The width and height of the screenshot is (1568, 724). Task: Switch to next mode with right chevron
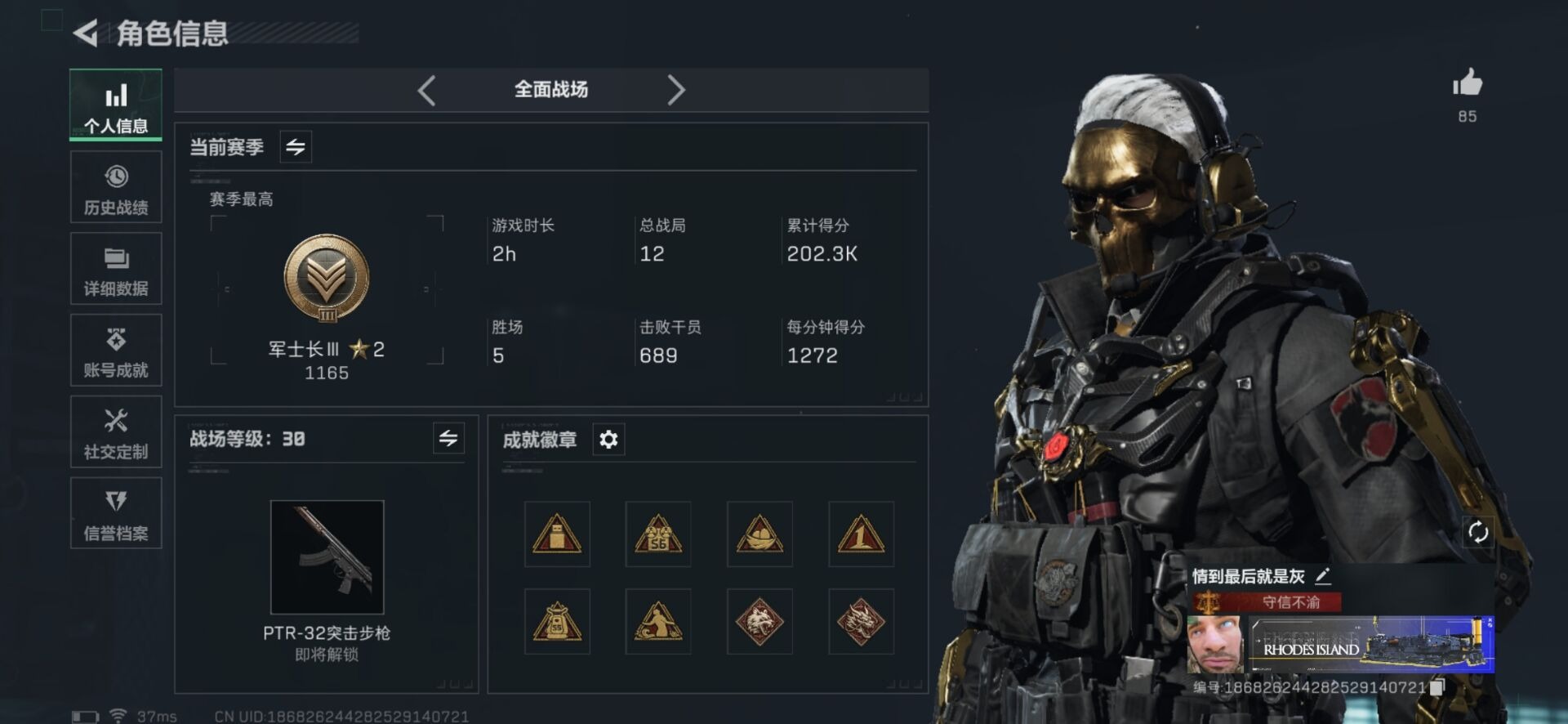[675, 90]
